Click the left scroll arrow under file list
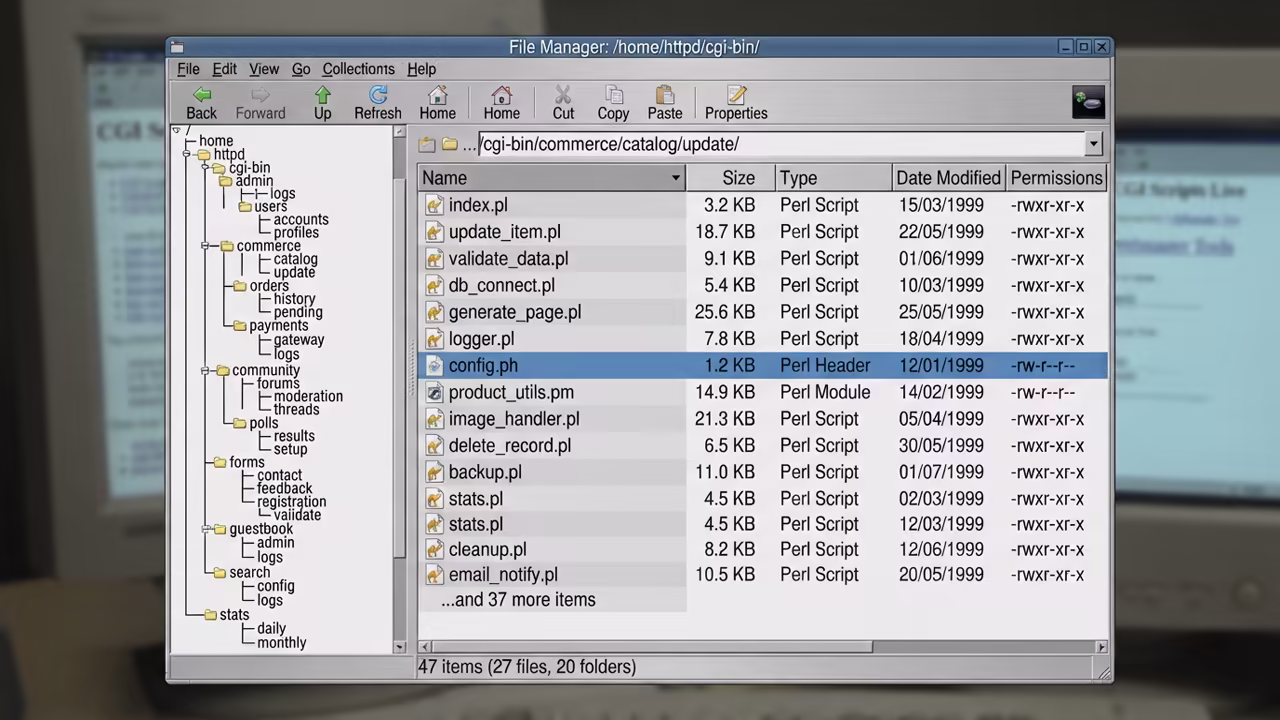The width and height of the screenshot is (1280, 720). tap(424, 647)
